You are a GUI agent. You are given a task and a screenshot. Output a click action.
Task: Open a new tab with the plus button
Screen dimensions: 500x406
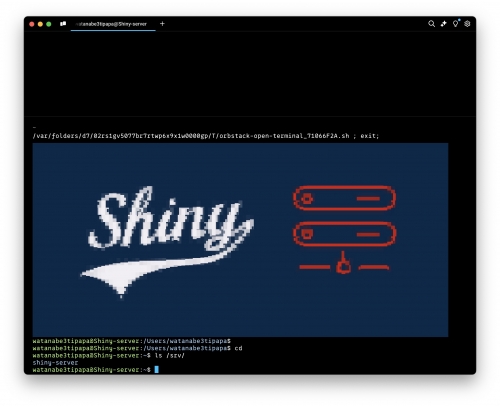(162, 24)
